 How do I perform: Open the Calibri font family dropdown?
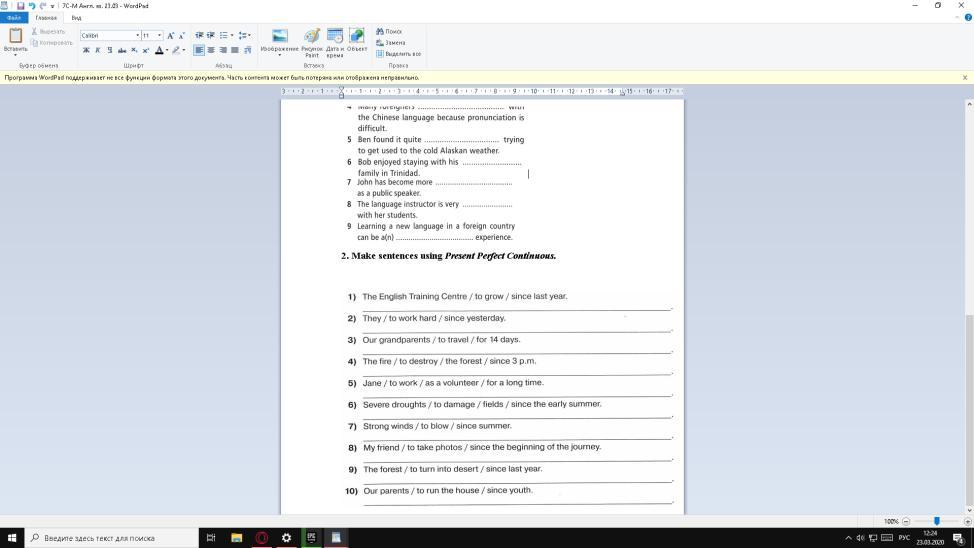click(137, 36)
